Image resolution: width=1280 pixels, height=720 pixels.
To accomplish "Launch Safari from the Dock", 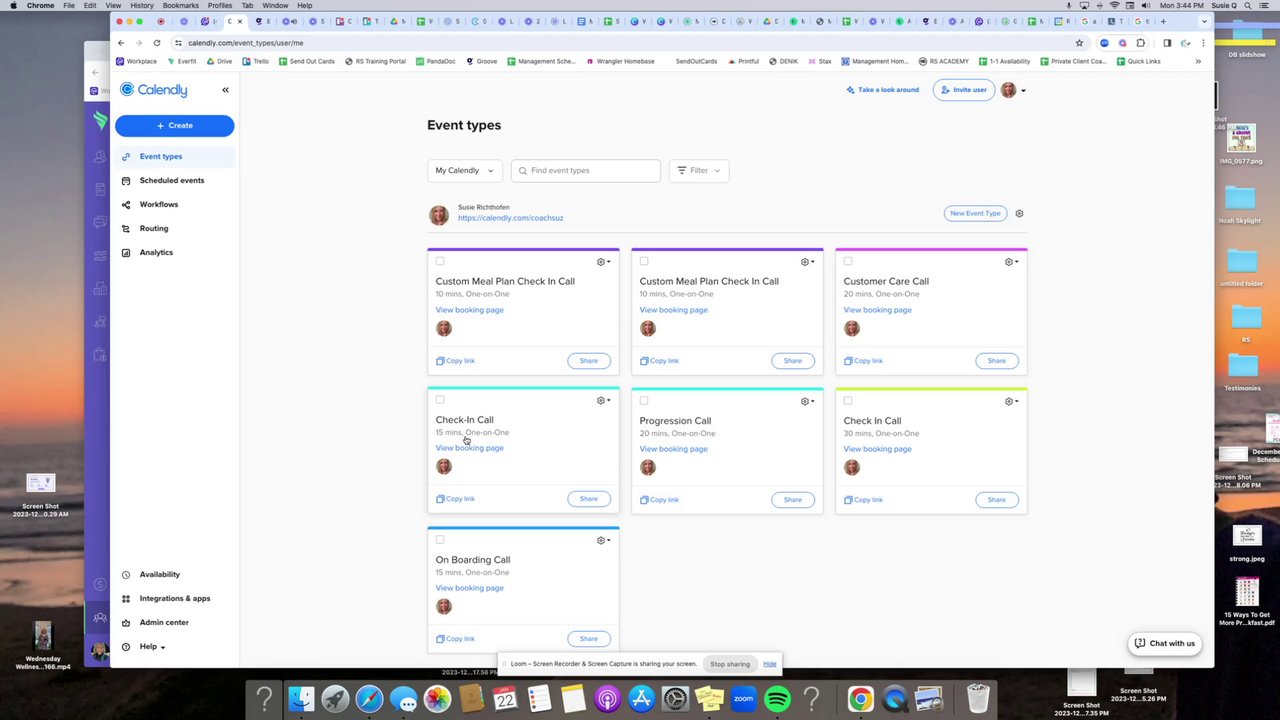I will [x=369, y=698].
